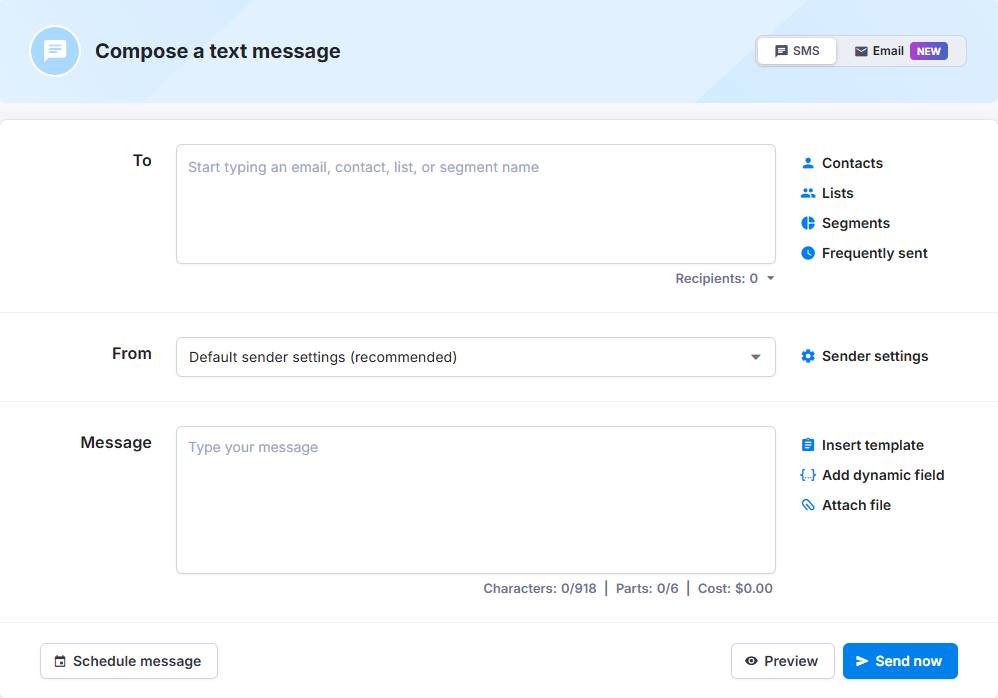Click the Attach file paperclip icon

point(808,505)
